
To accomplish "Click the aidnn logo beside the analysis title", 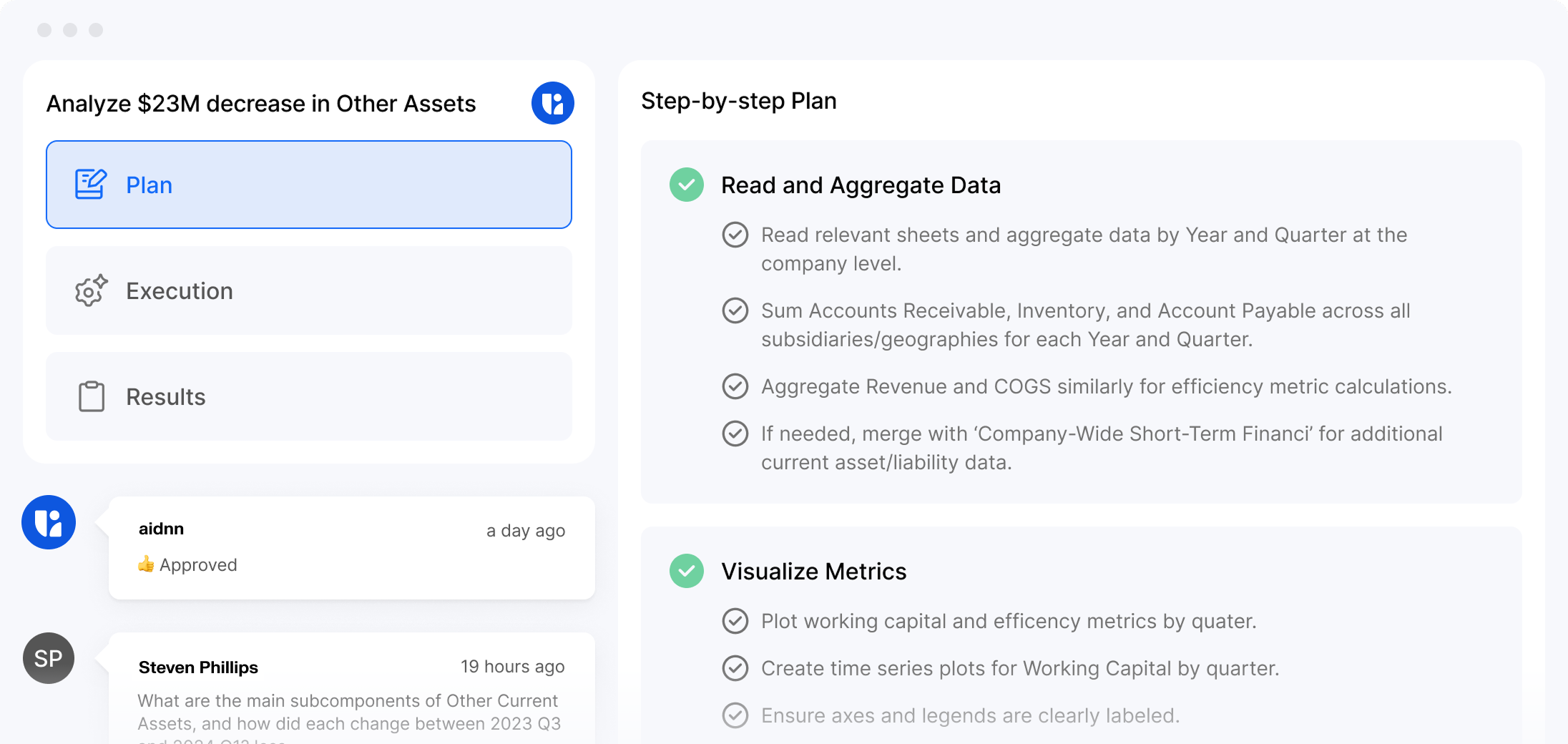I will click(x=552, y=103).
